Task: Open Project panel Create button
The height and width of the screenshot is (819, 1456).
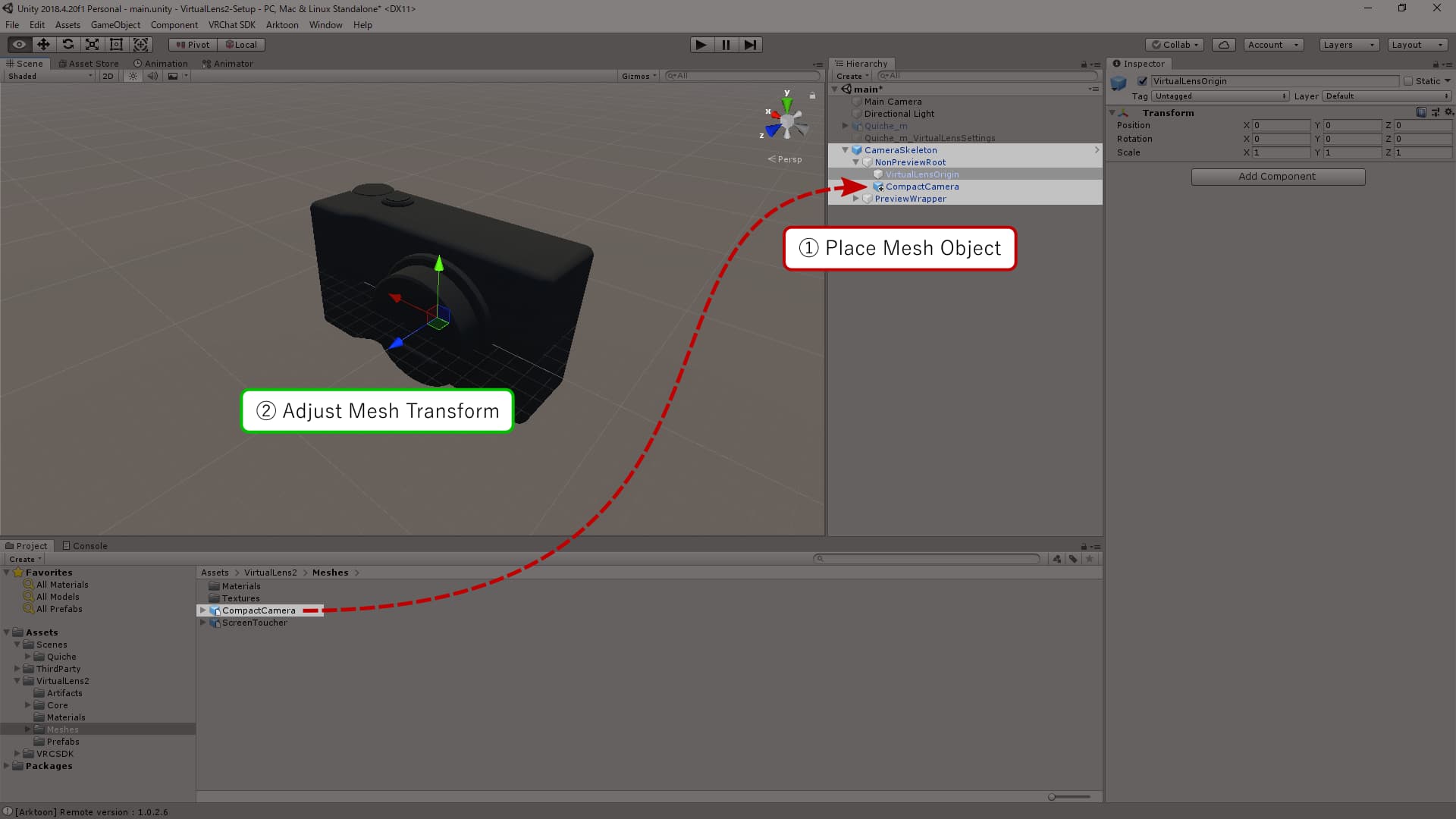Action: coord(24,559)
